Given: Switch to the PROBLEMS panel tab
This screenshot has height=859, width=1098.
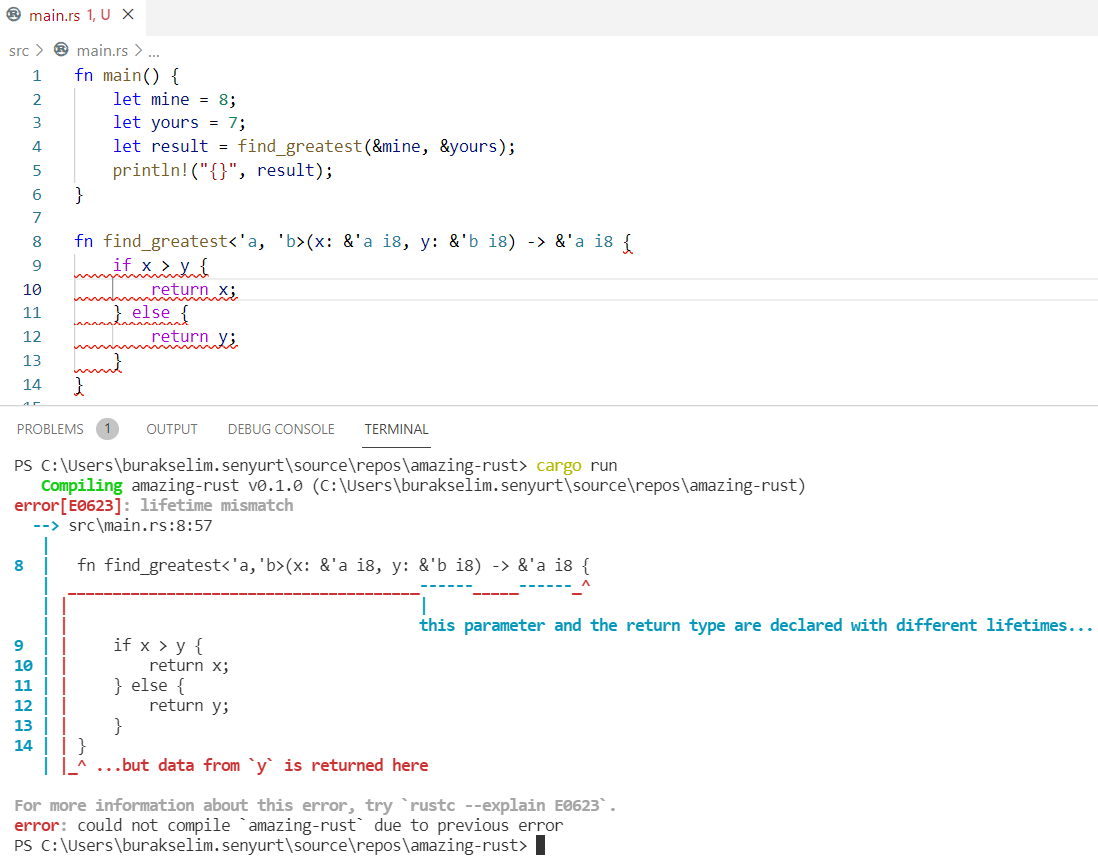Looking at the screenshot, I should coord(50,429).
